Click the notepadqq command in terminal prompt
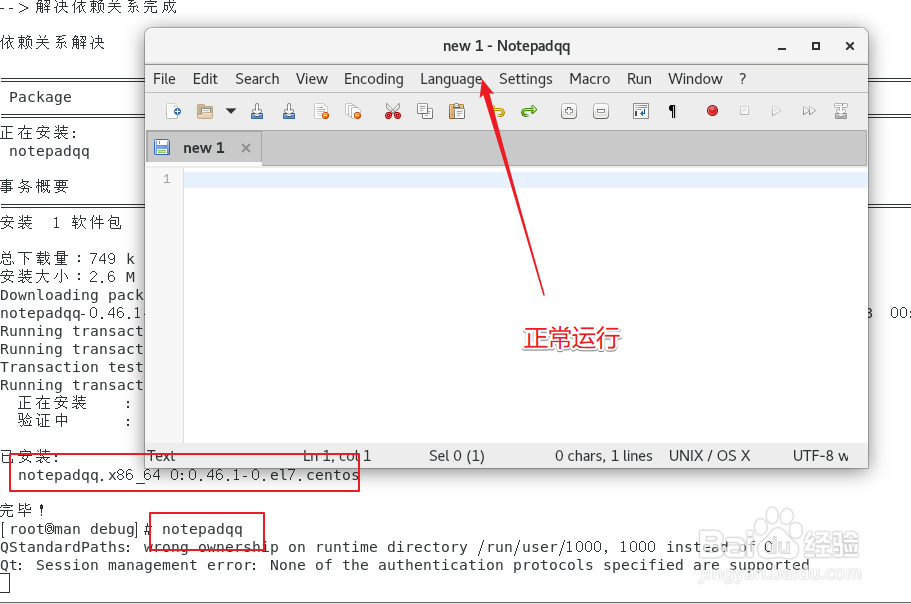Image resolution: width=911 pixels, height=604 pixels. coord(202,529)
